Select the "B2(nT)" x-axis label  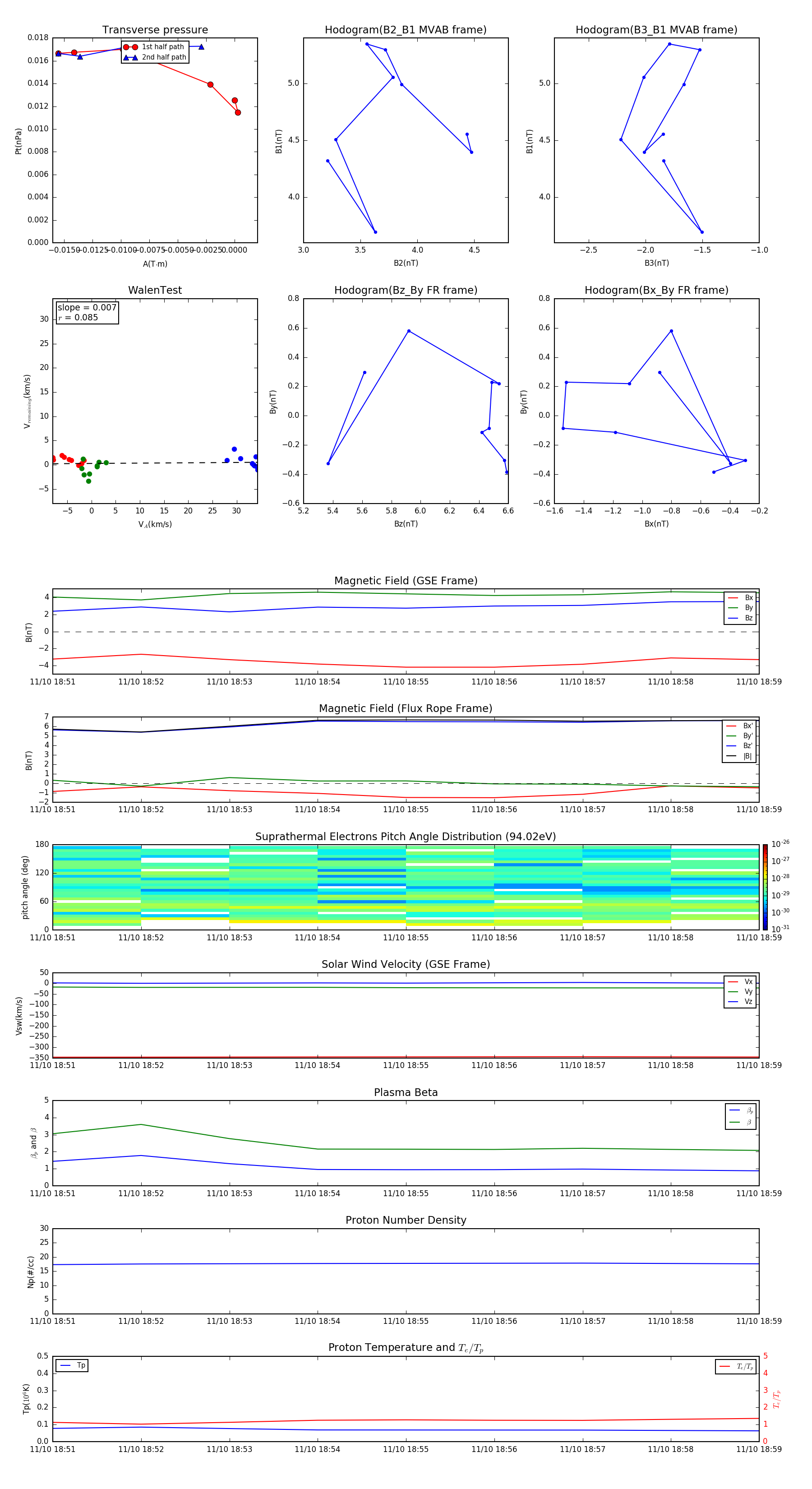(406, 264)
